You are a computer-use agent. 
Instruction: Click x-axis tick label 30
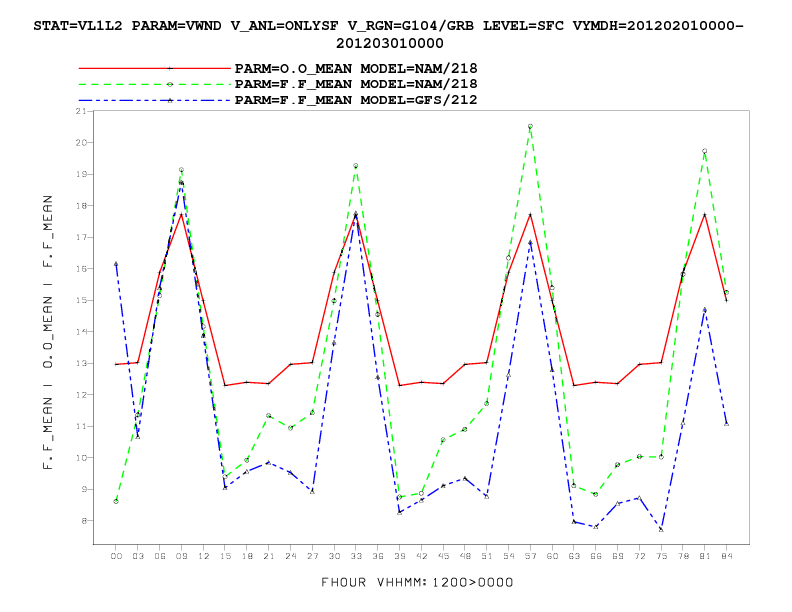[334, 556]
